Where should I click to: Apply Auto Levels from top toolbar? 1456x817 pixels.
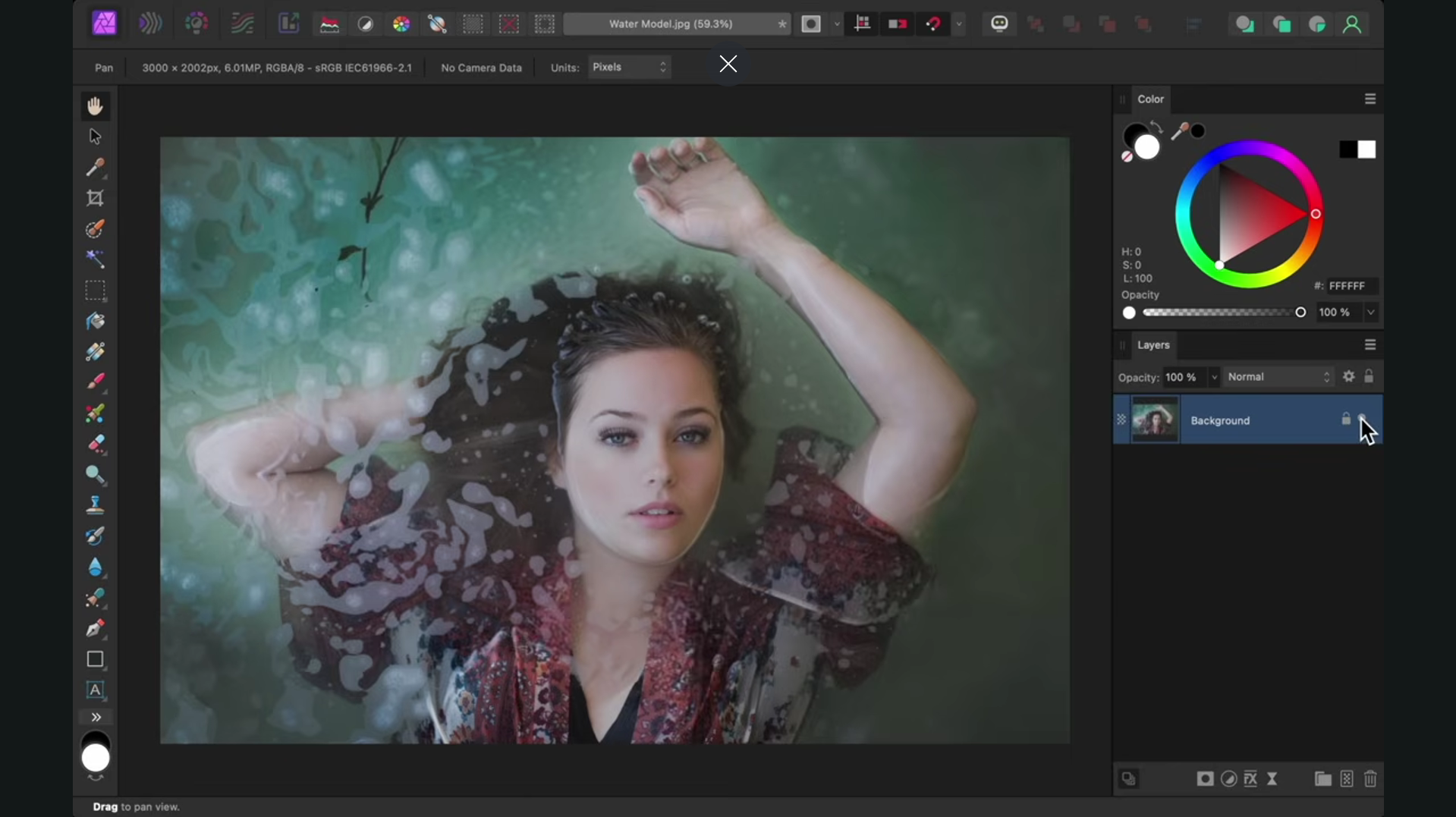(x=329, y=24)
